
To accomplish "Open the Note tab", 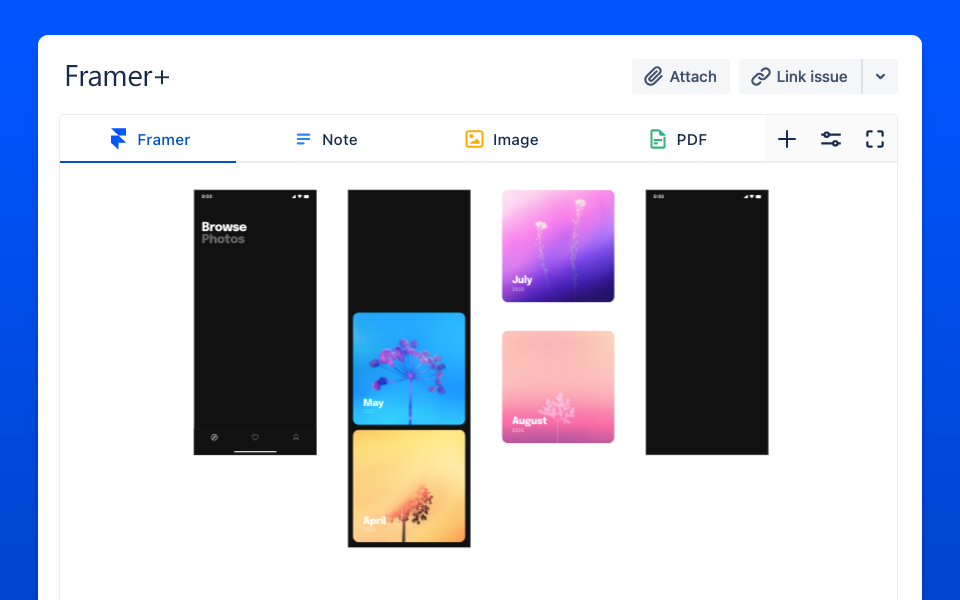I will 326,139.
